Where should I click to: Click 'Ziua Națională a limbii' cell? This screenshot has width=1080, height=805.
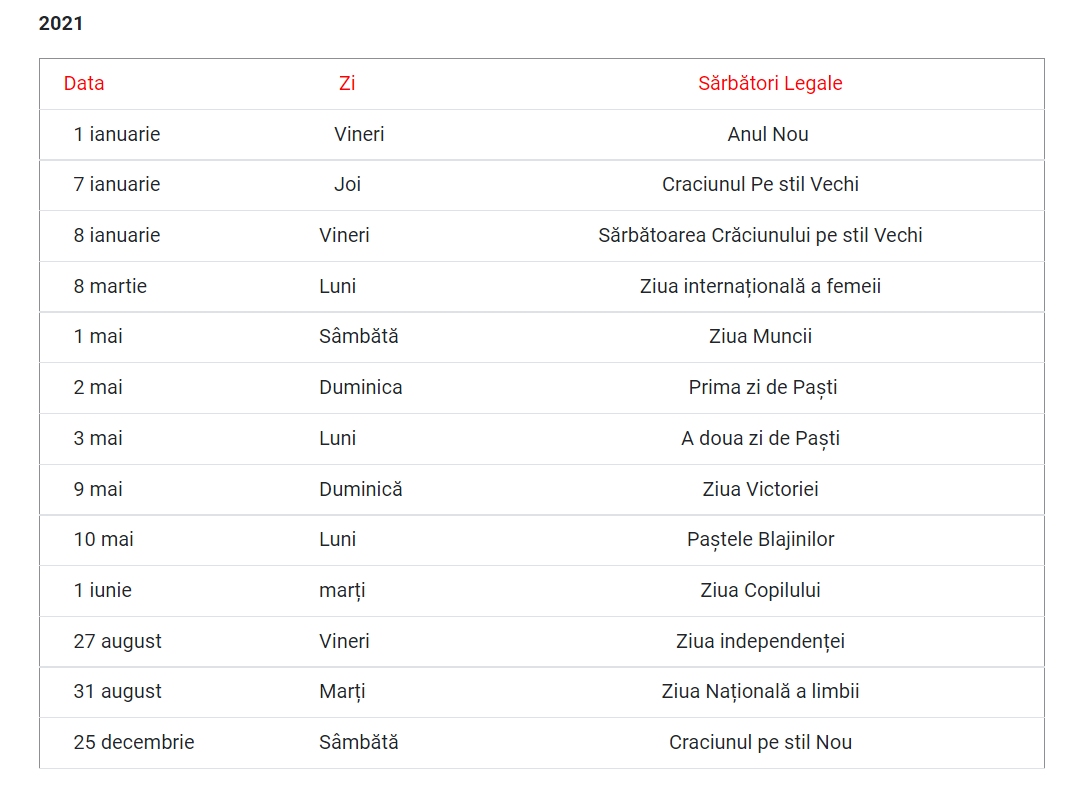(x=760, y=692)
